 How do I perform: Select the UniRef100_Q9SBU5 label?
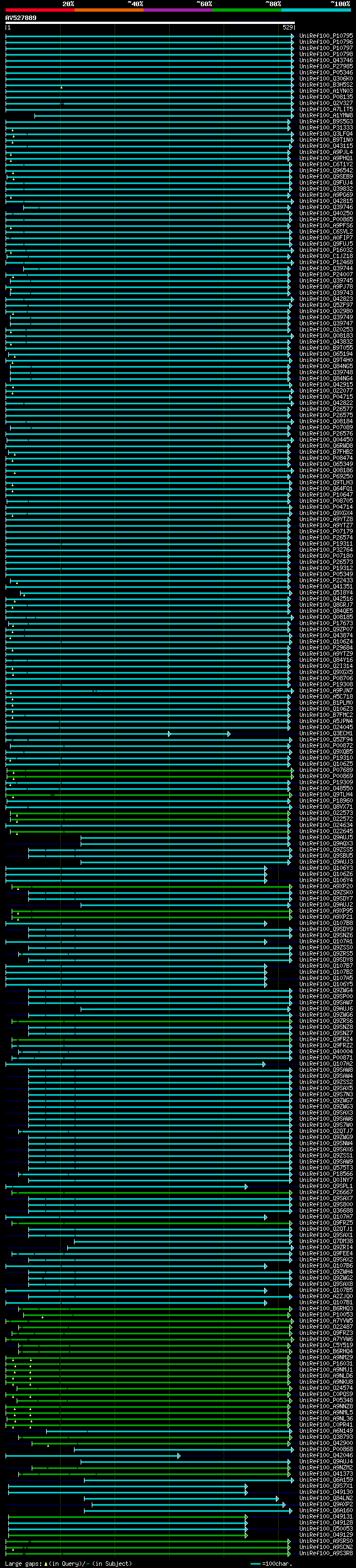click(326, 856)
